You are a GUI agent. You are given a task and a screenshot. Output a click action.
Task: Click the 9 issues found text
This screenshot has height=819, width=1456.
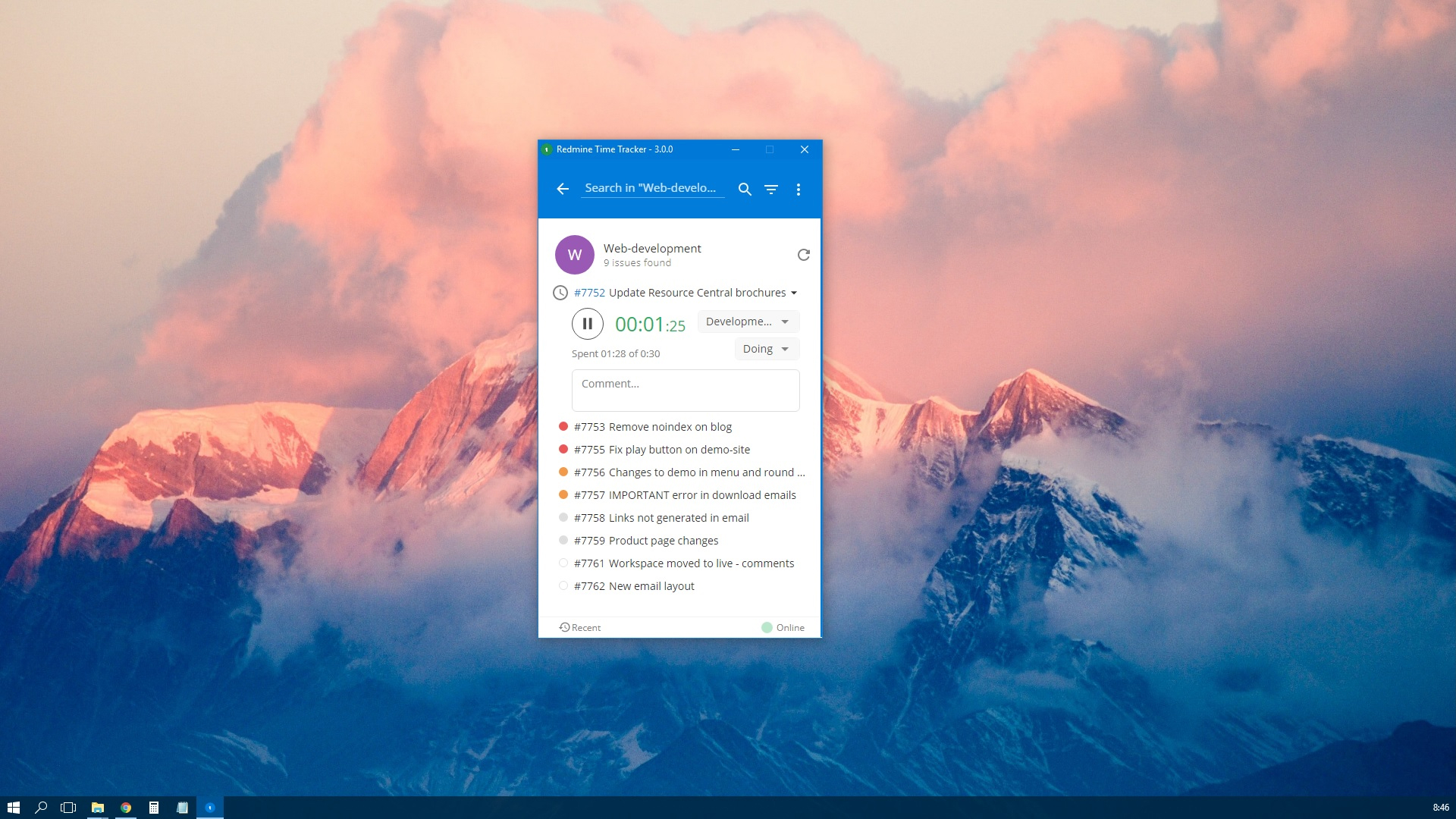click(x=637, y=263)
